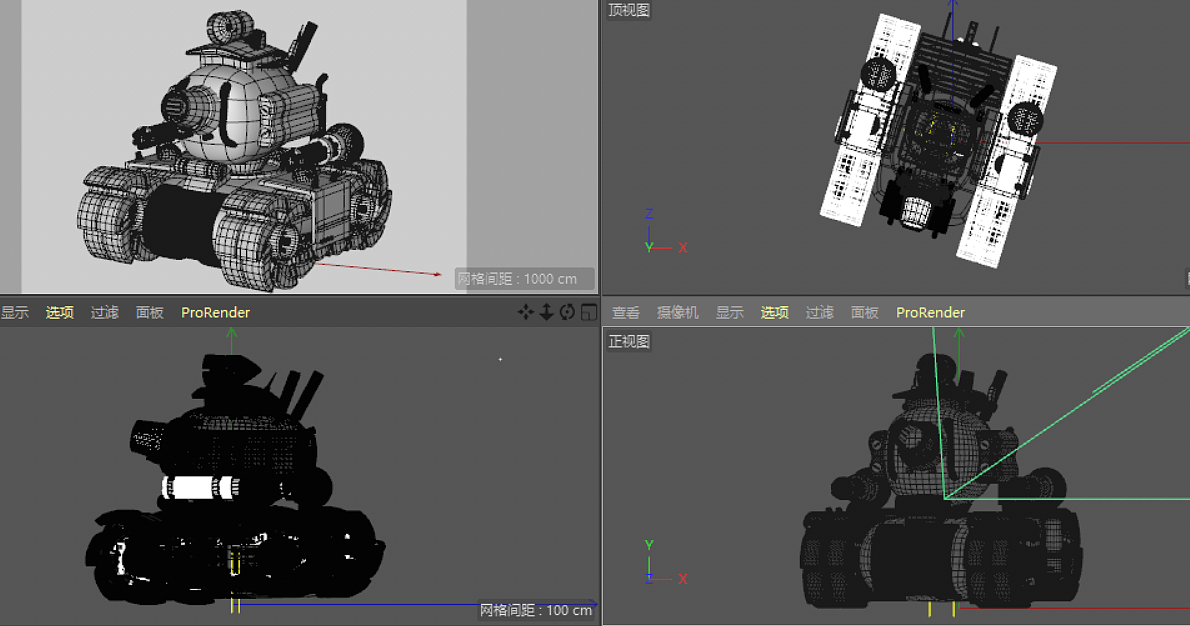
Task: Open 过滤 menu beside the viewport navigation icons
Action: tap(105, 313)
